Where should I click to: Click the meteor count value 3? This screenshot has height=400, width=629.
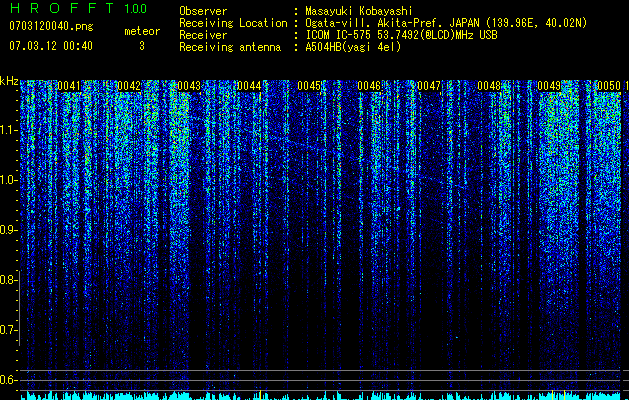point(142,46)
